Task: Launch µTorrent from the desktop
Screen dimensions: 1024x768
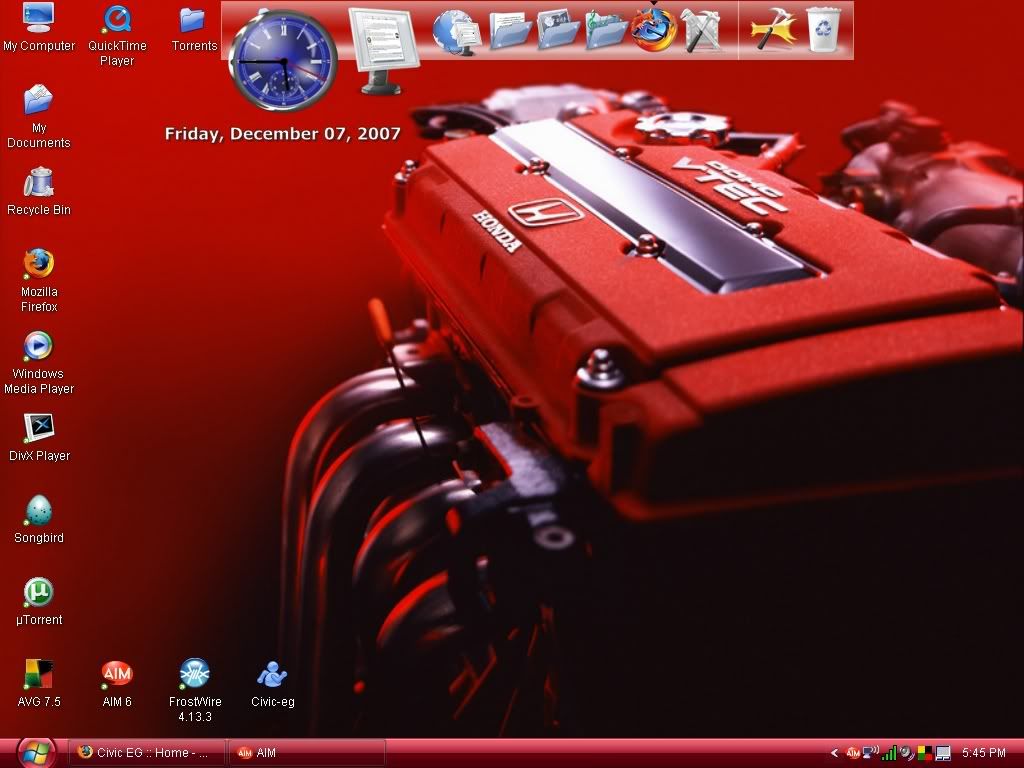Action: (39, 601)
